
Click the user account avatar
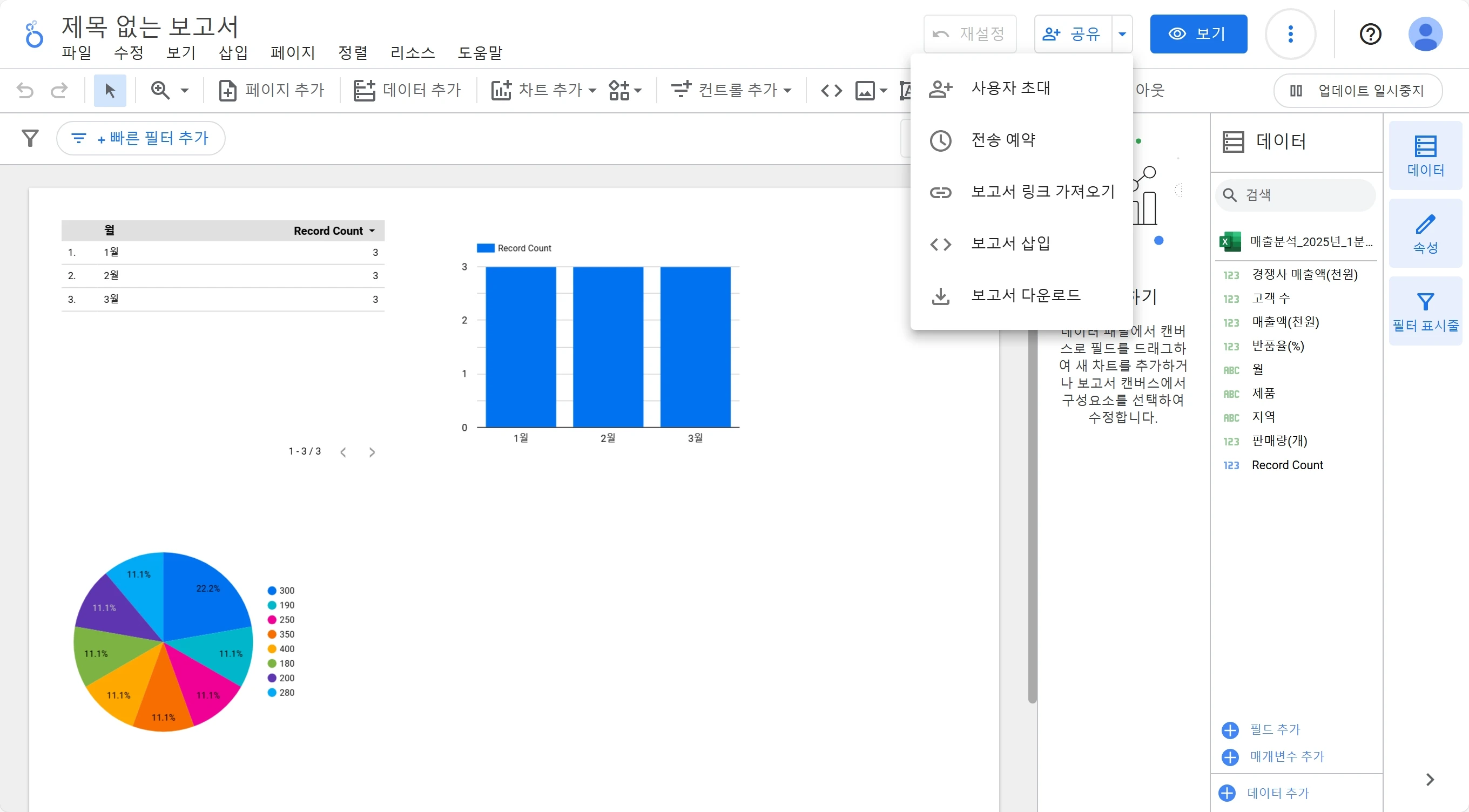point(1425,33)
